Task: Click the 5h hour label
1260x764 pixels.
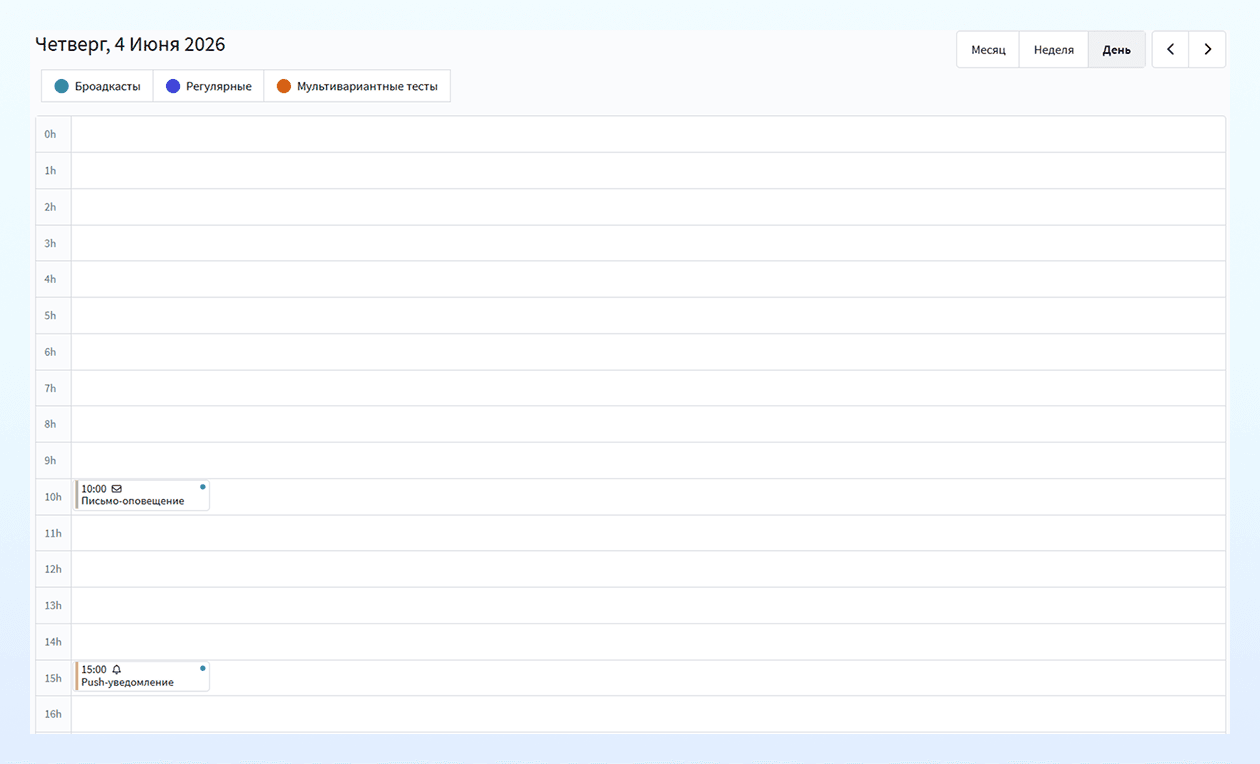Action: point(50,315)
